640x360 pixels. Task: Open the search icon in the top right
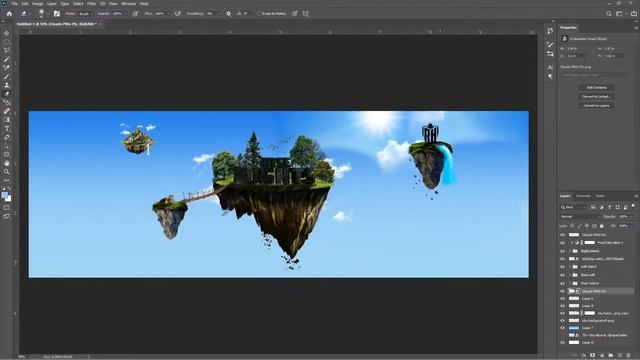coord(609,13)
